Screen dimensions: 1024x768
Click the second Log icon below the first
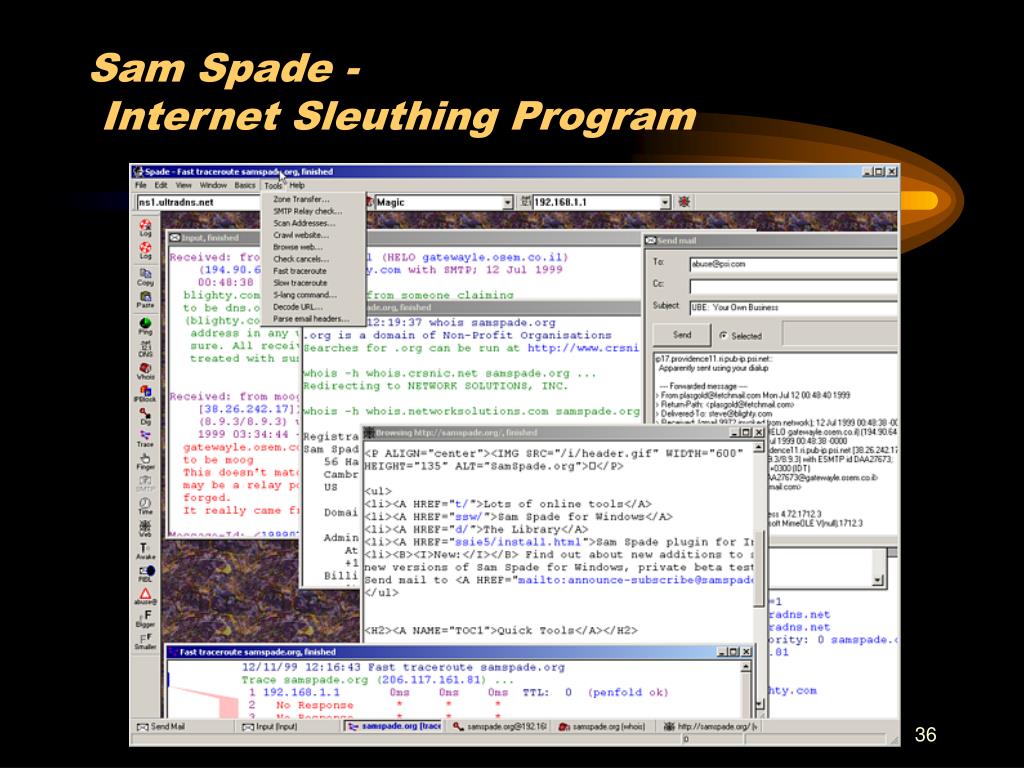coord(145,249)
